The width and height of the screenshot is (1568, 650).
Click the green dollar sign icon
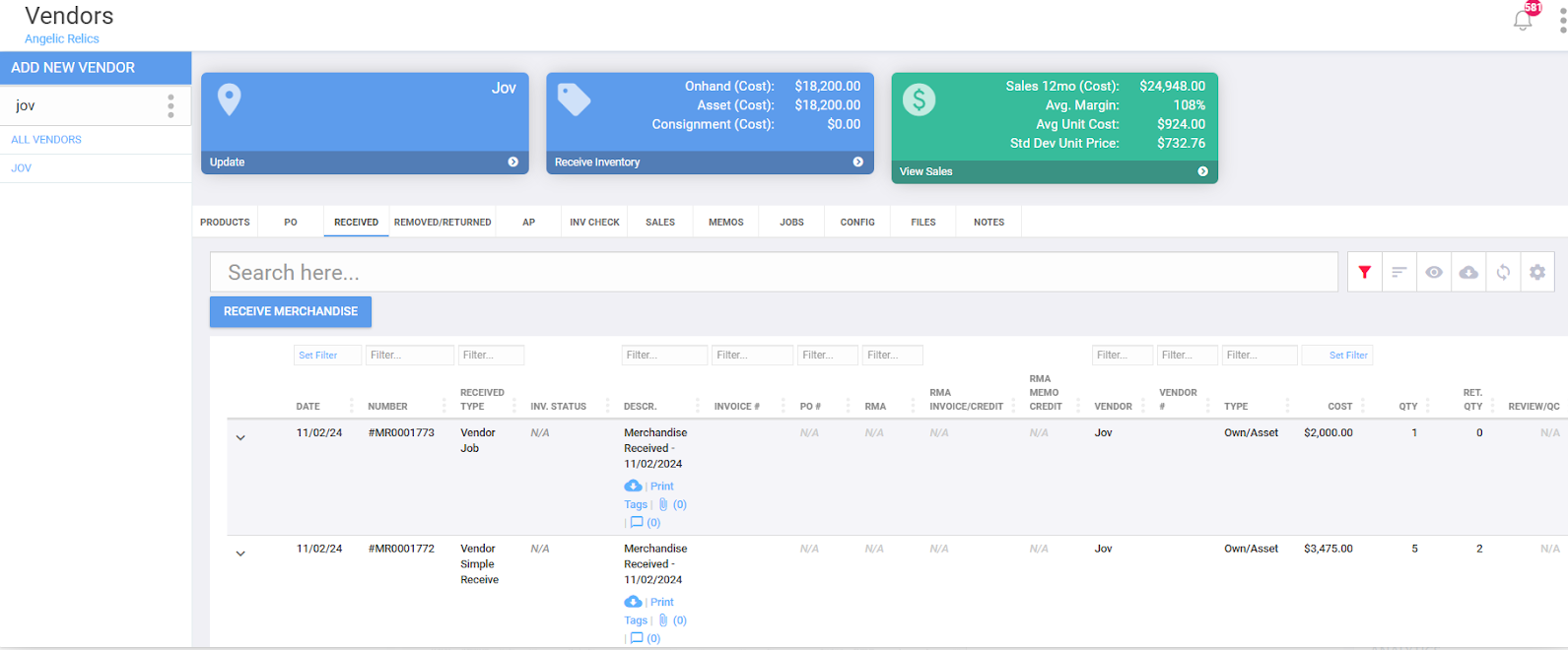pyautogui.click(x=919, y=99)
